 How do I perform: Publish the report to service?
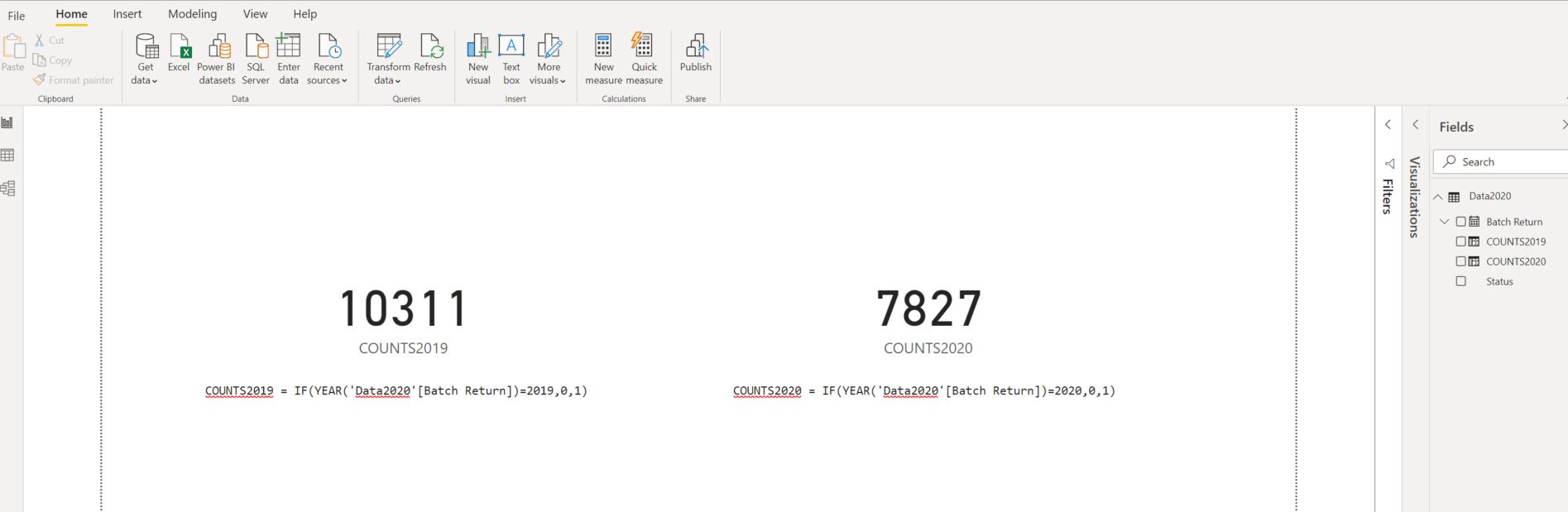696,53
